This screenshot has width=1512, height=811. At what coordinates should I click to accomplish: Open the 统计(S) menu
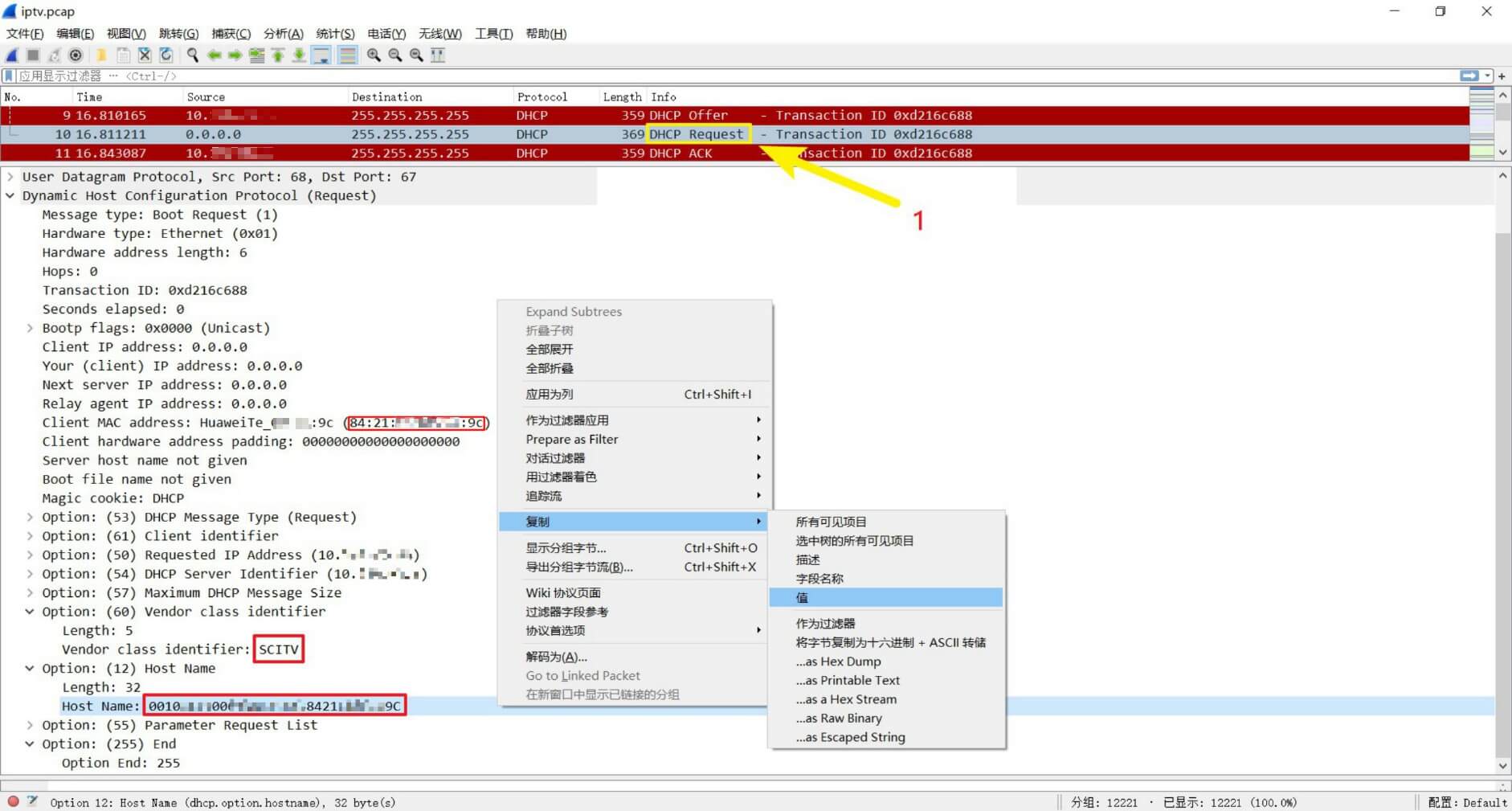335,33
